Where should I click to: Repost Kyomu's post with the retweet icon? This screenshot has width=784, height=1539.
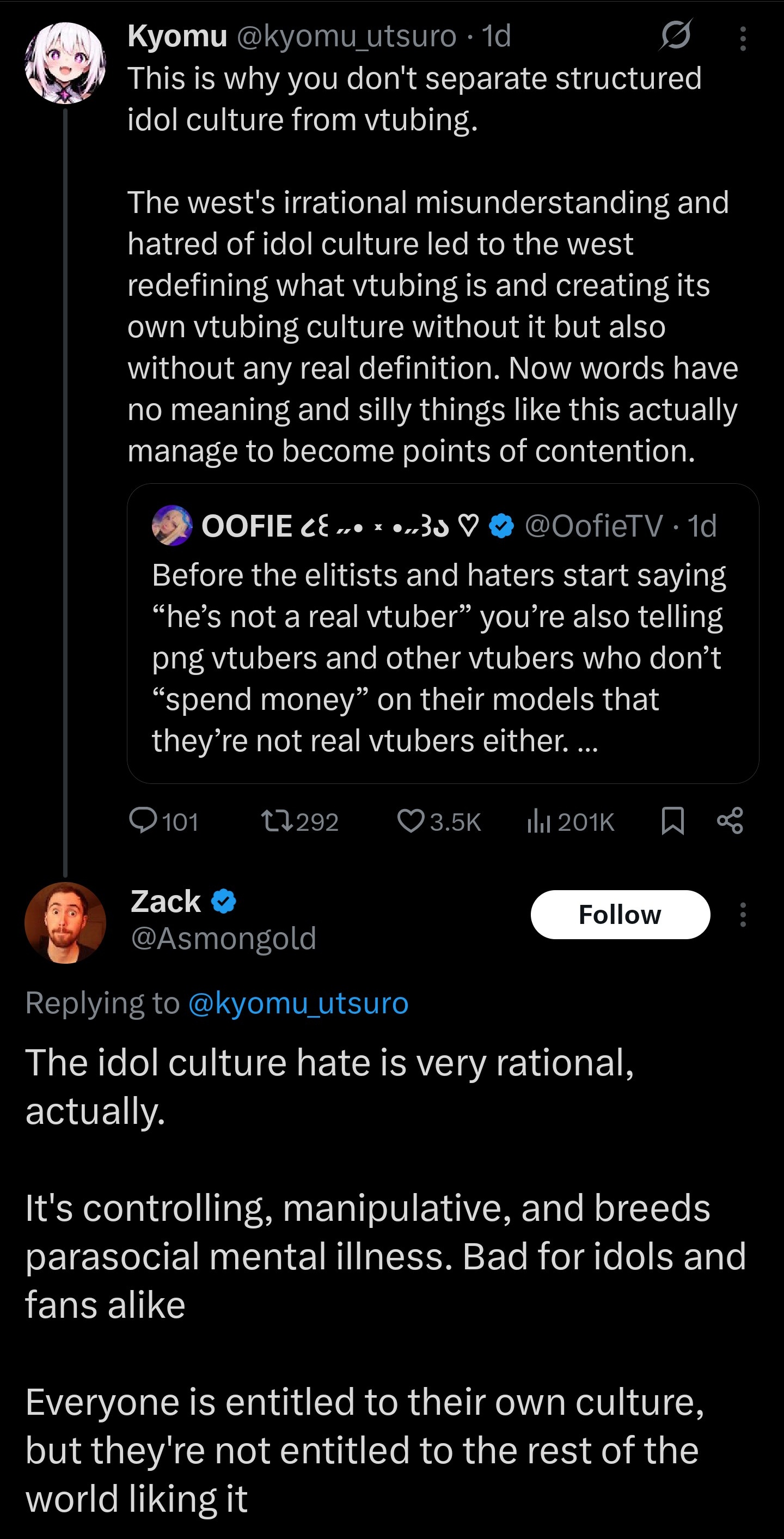pos(277,820)
